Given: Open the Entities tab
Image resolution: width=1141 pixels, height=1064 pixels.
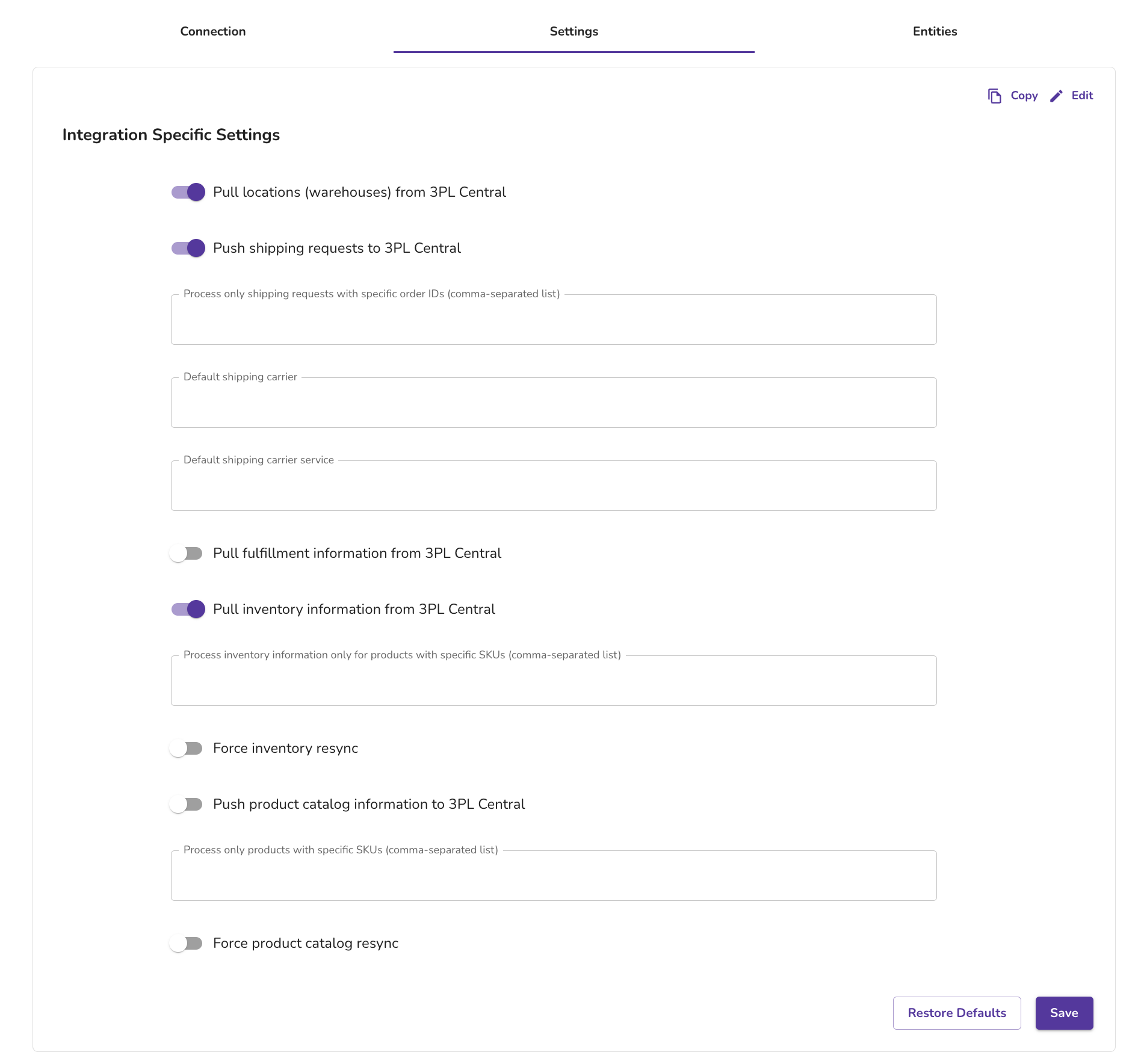Looking at the screenshot, I should pos(935,31).
